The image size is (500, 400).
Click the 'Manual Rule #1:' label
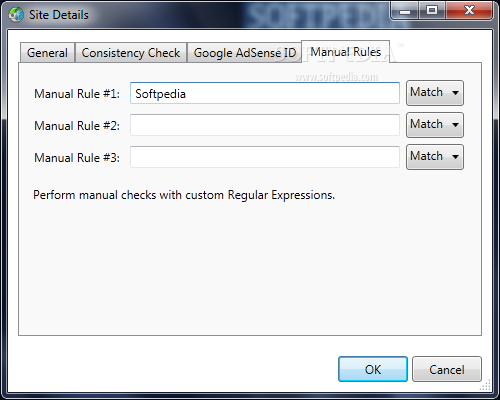(77, 94)
